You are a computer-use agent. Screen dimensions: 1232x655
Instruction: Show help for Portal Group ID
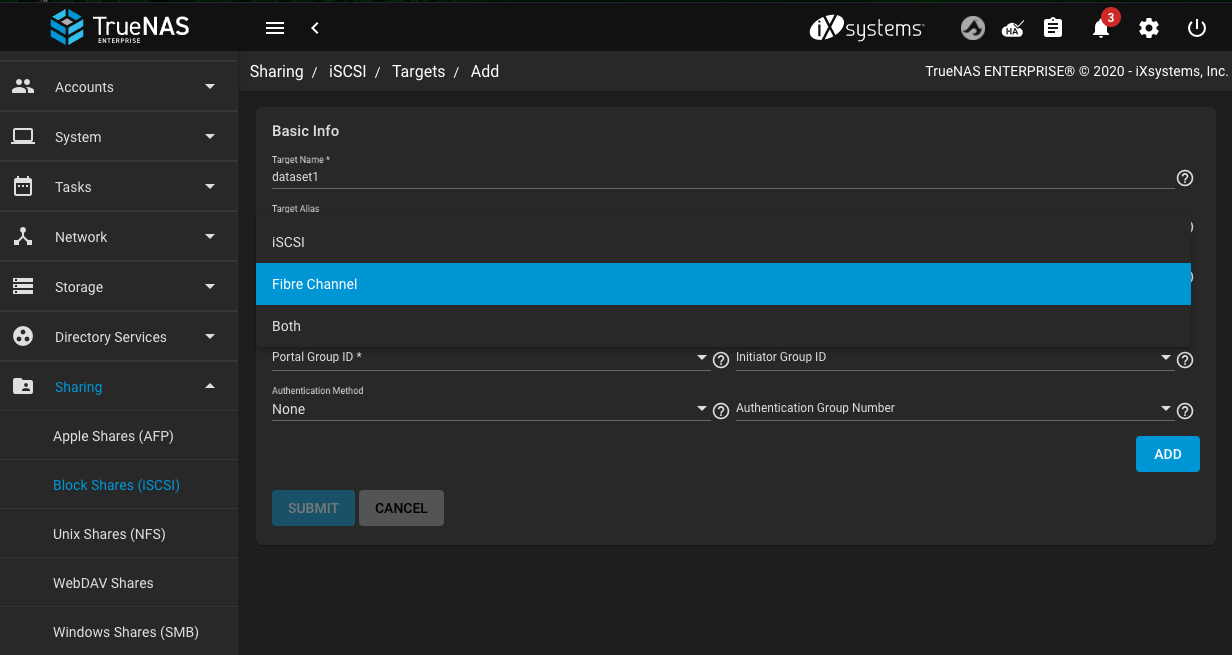(x=720, y=360)
